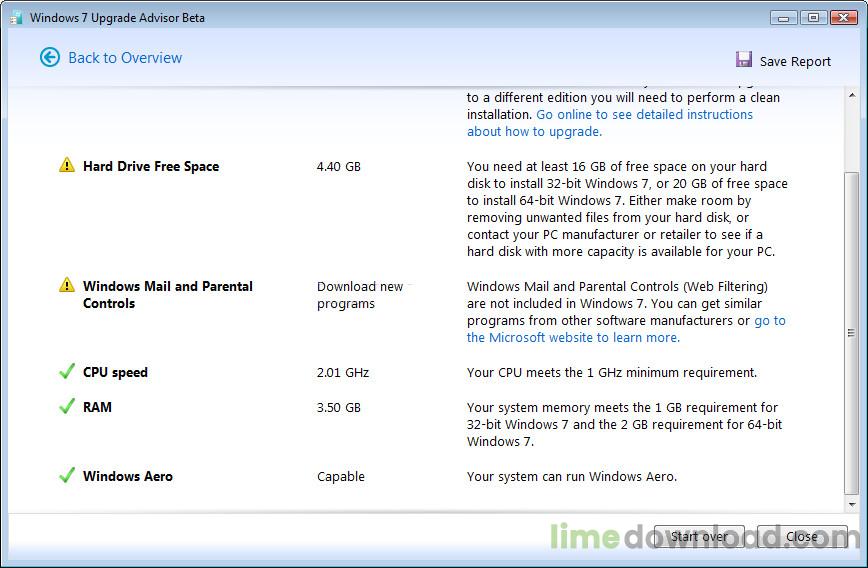Follow the 'go to the Microsoft website to learn more' link
The width and height of the screenshot is (868, 568).
pos(626,329)
